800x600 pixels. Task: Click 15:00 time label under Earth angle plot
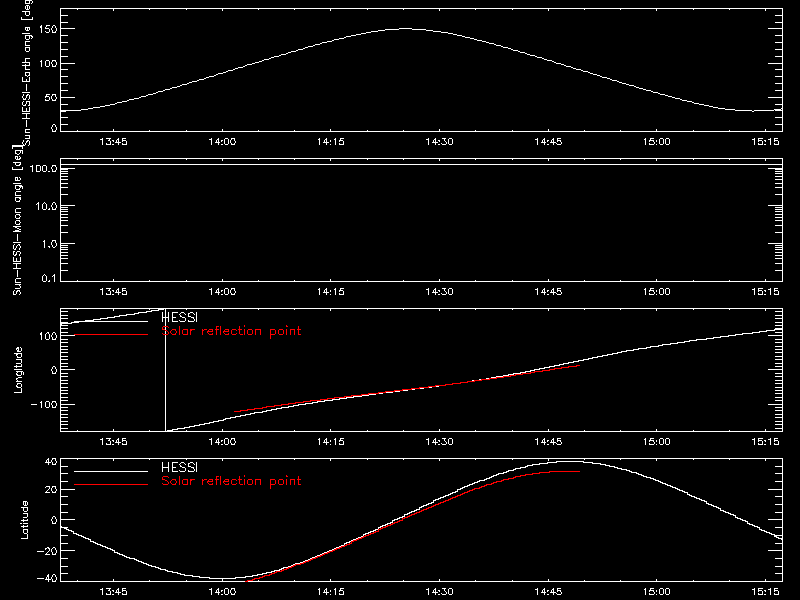click(657, 142)
